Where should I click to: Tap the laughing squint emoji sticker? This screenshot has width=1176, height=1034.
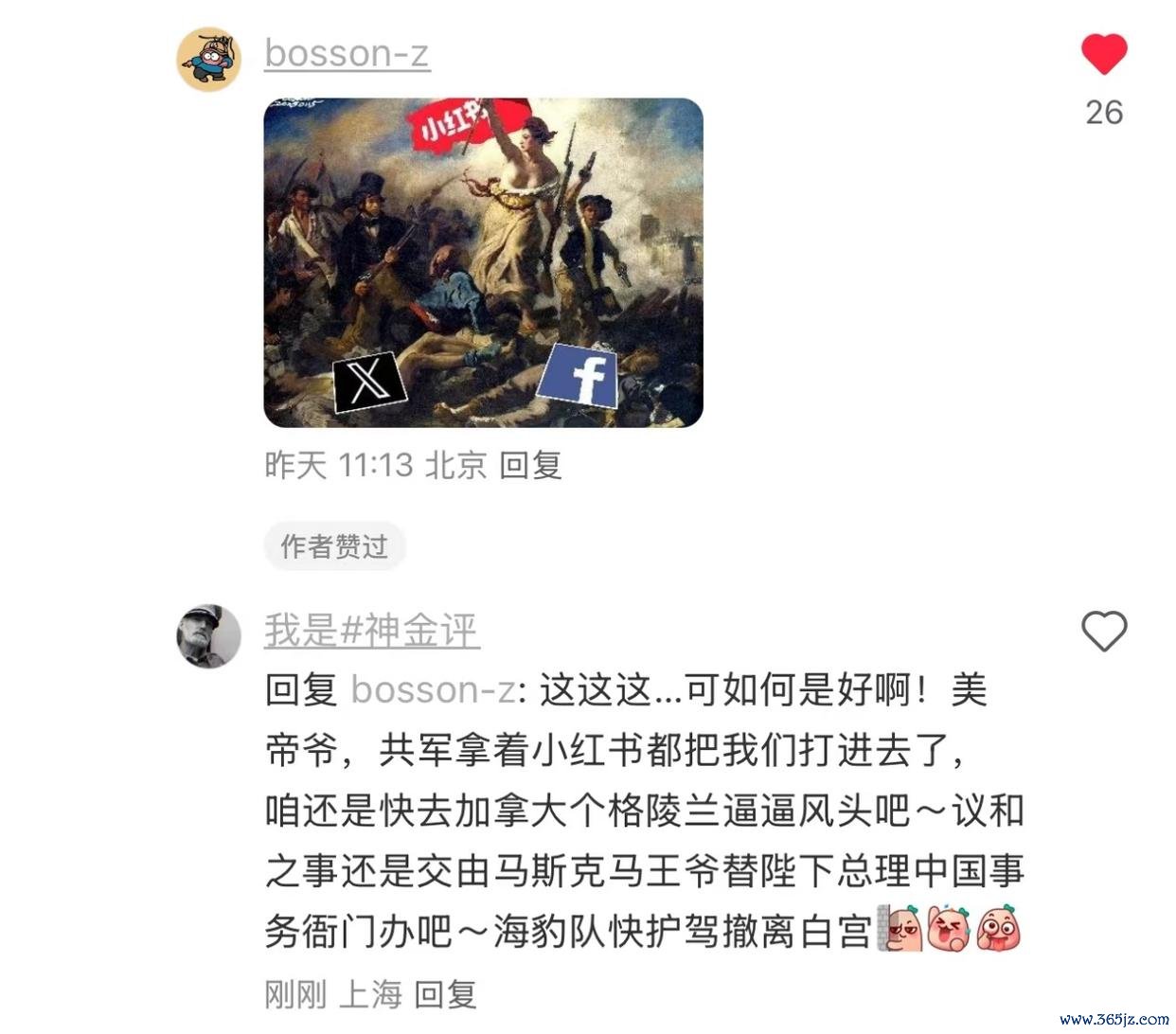[x=950, y=929]
